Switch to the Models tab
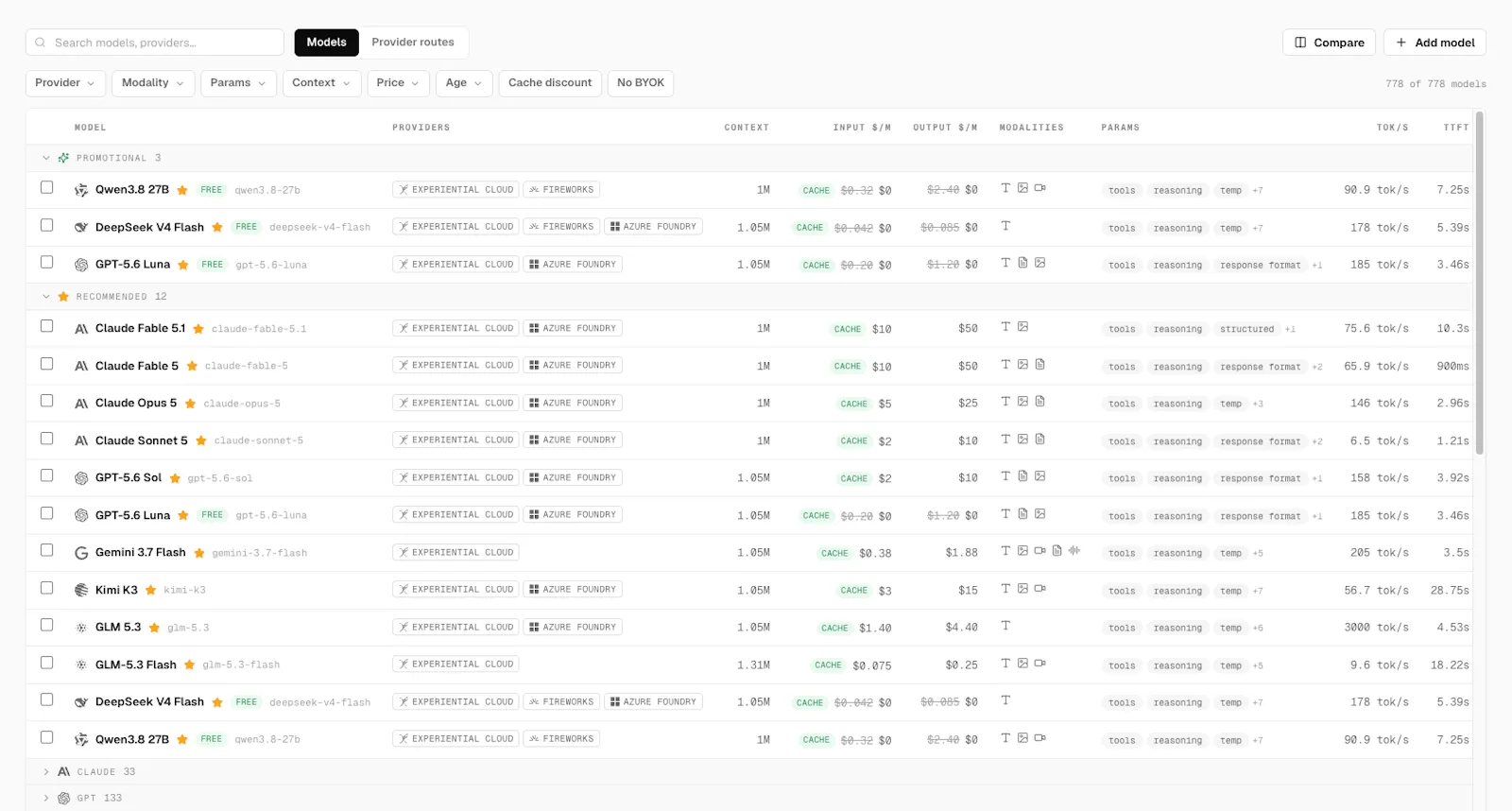1512x811 pixels. [327, 43]
